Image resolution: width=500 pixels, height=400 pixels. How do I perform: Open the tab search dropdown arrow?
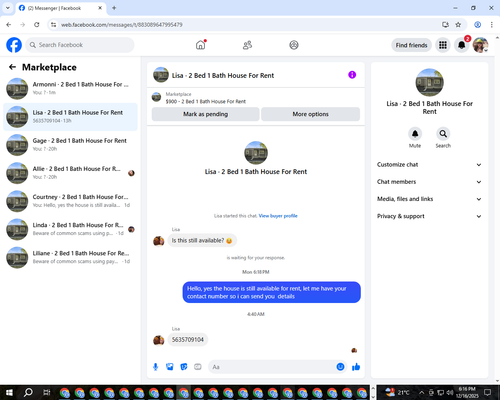[x=8, y=8]
